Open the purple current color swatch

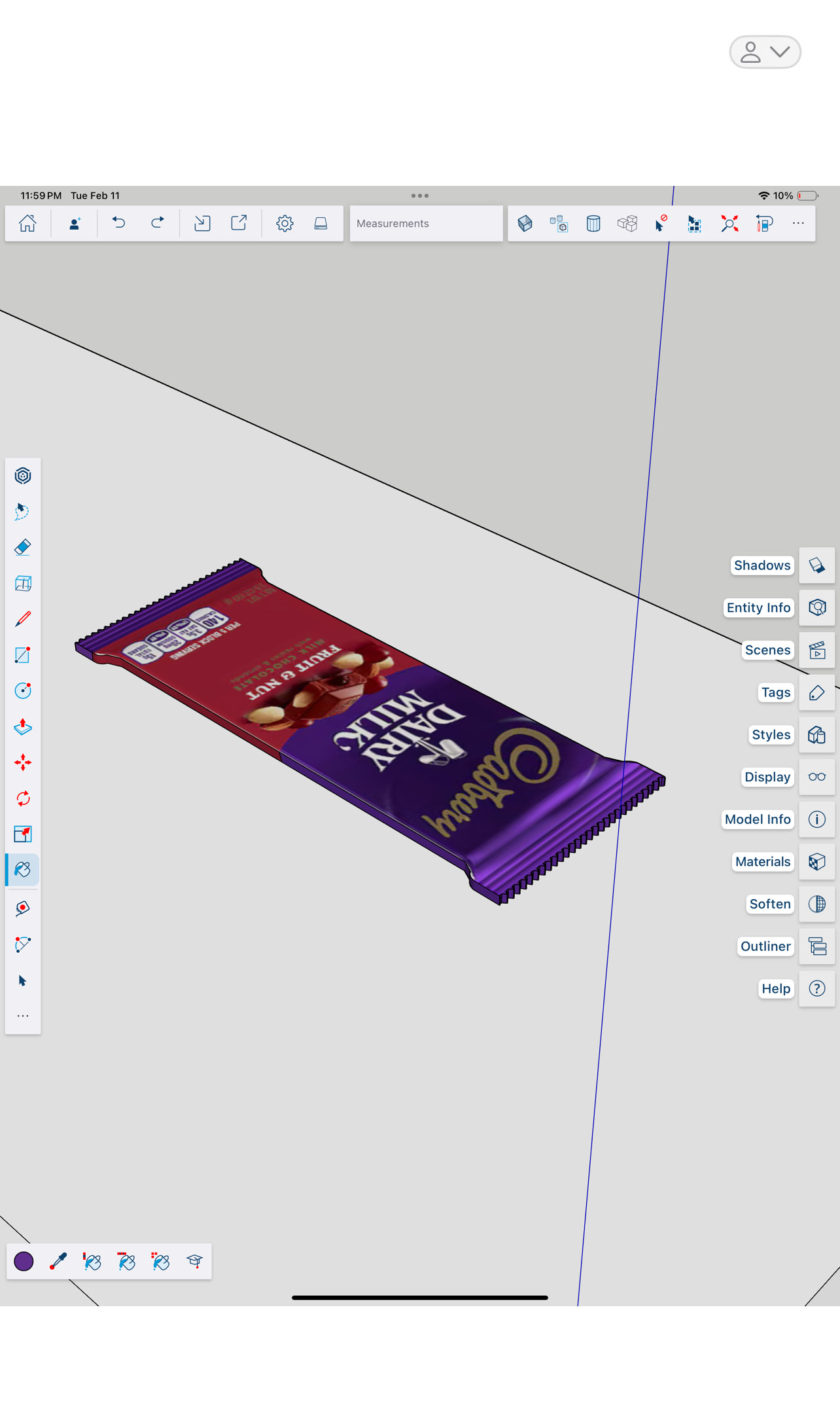[x=24, y=1261]
